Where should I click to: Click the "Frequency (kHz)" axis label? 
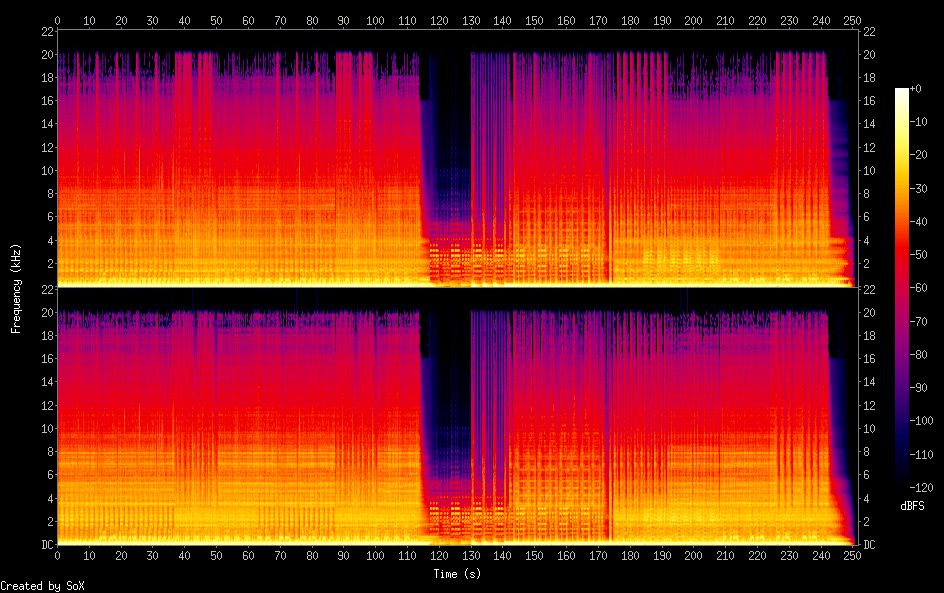tap(16, 287)
